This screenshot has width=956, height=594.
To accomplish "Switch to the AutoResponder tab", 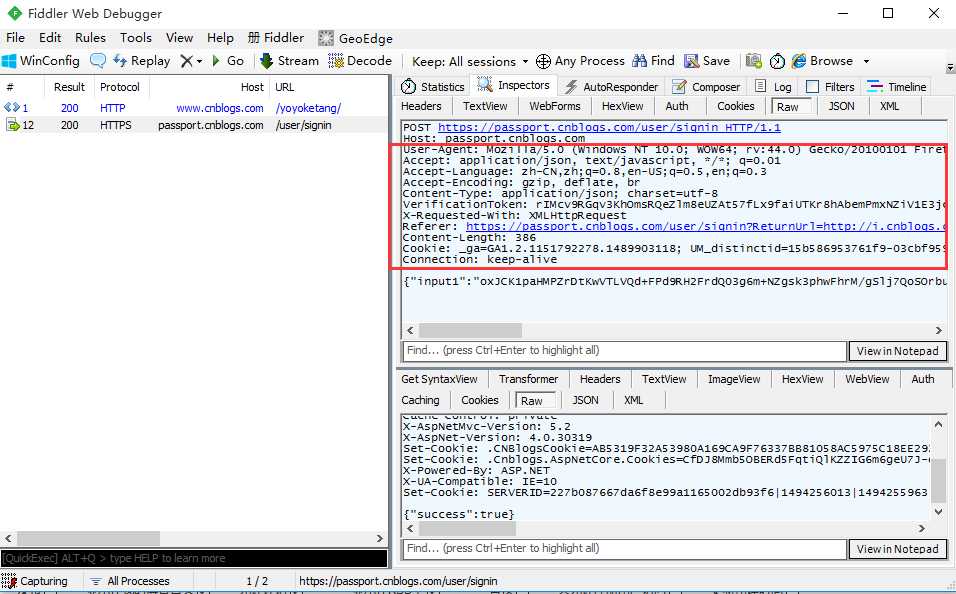I will (612, 87).
